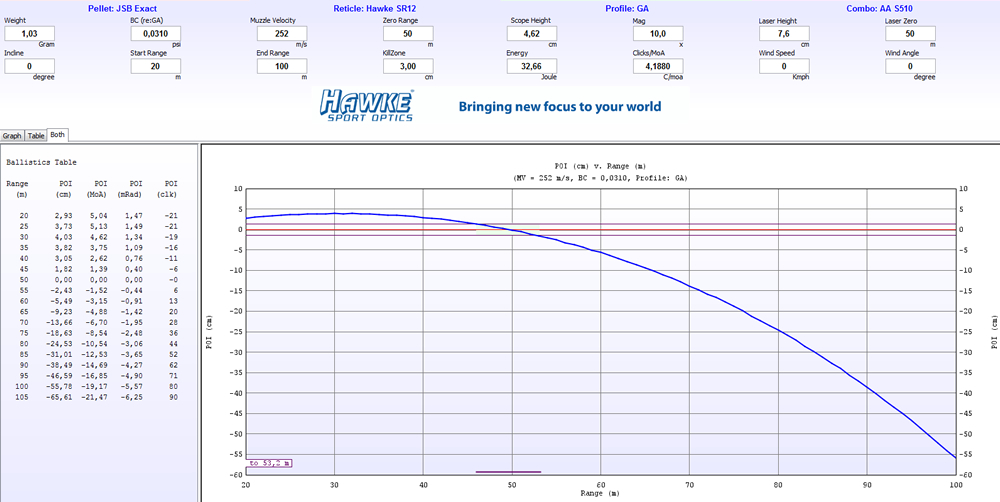Click the POI value 2,93 at range 20
Screen dimensions: 1000x502
(62, 216)
